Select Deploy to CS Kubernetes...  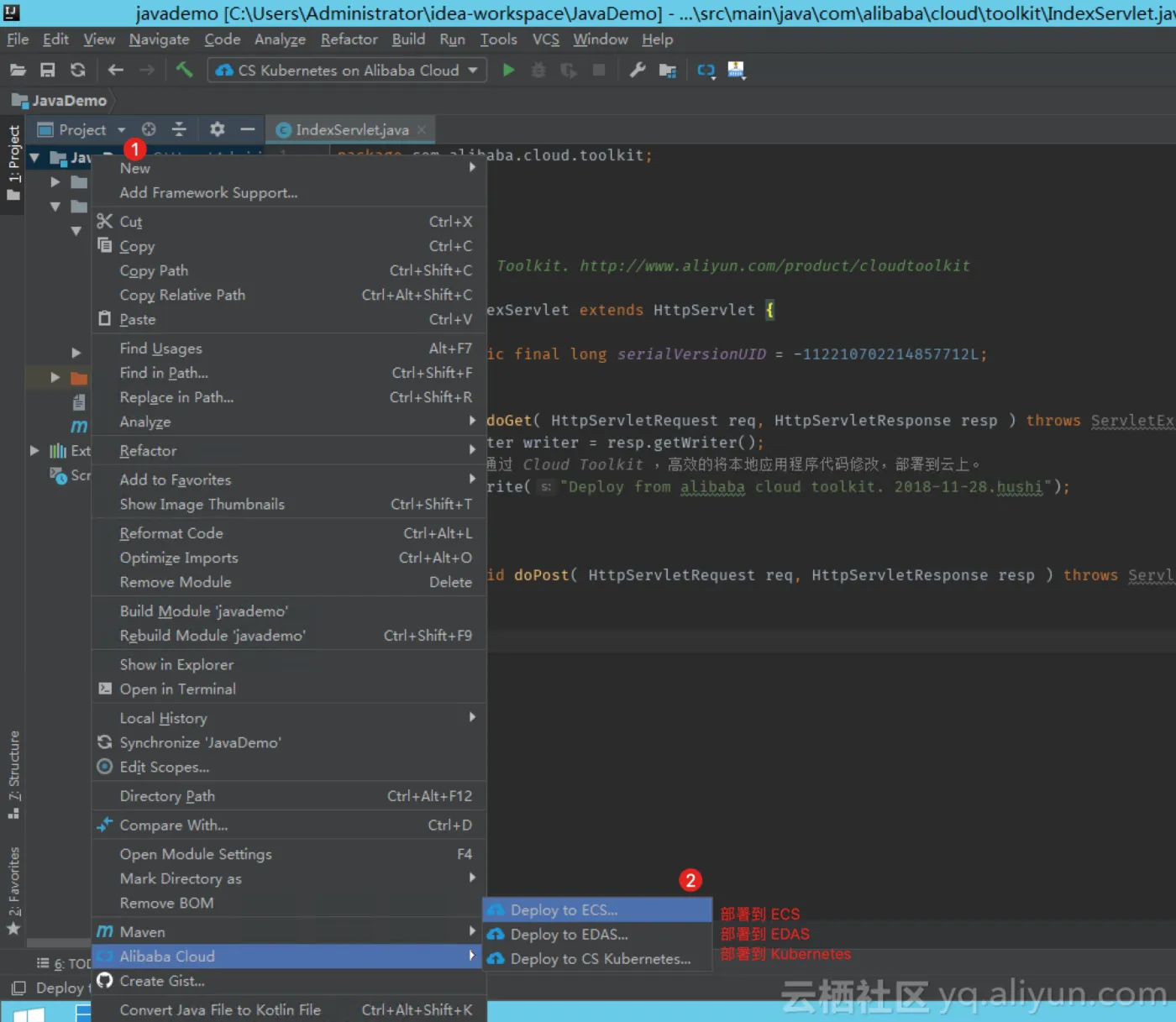click(597, 959)
